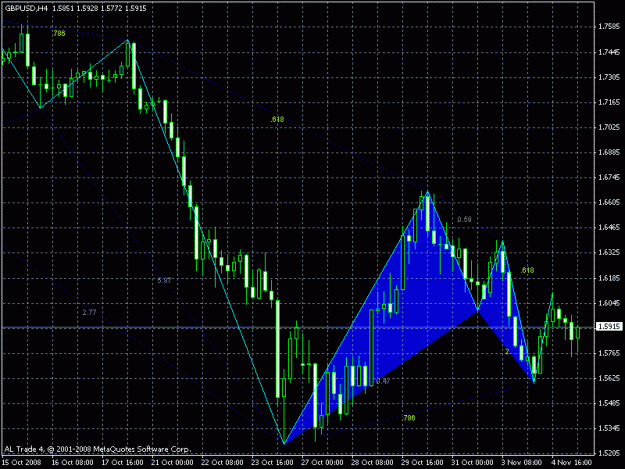Click the 5.87 ratio label
This screenshot has width=625, height=469.
click(x=164, y=281)
